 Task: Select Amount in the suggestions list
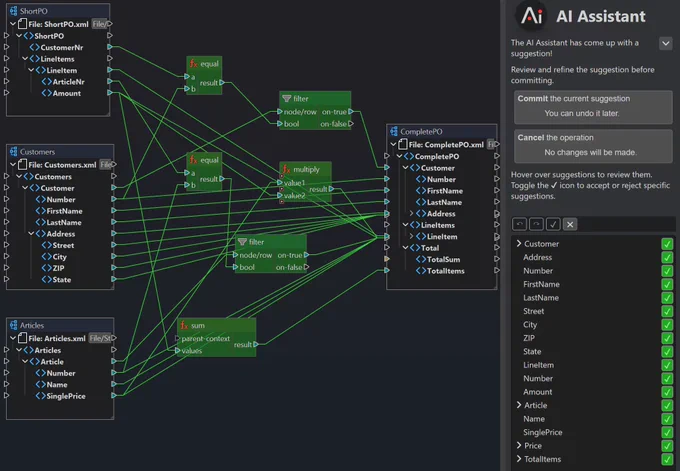coord(537,392)
